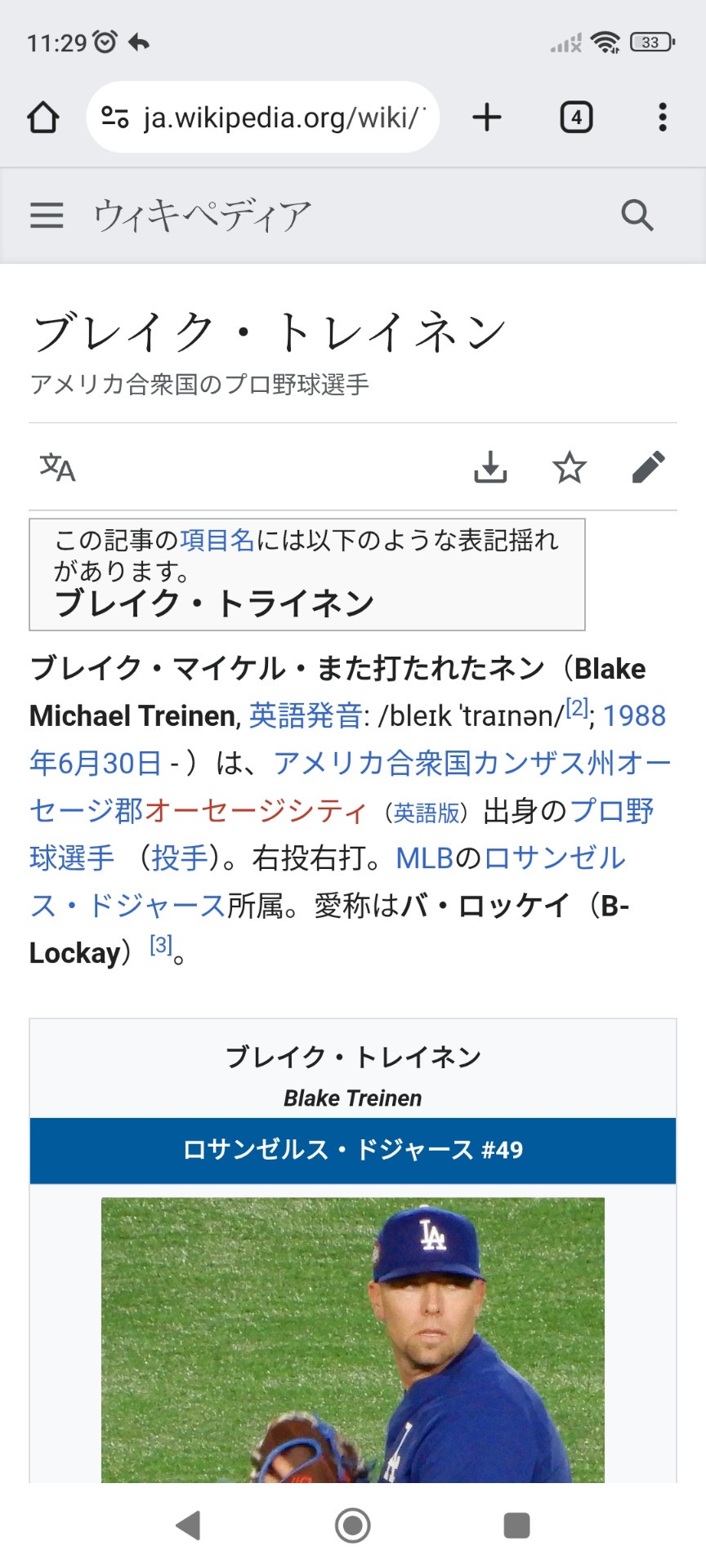
Task: Open Wikipedia hamburger main menu
Action: point(47,216)
